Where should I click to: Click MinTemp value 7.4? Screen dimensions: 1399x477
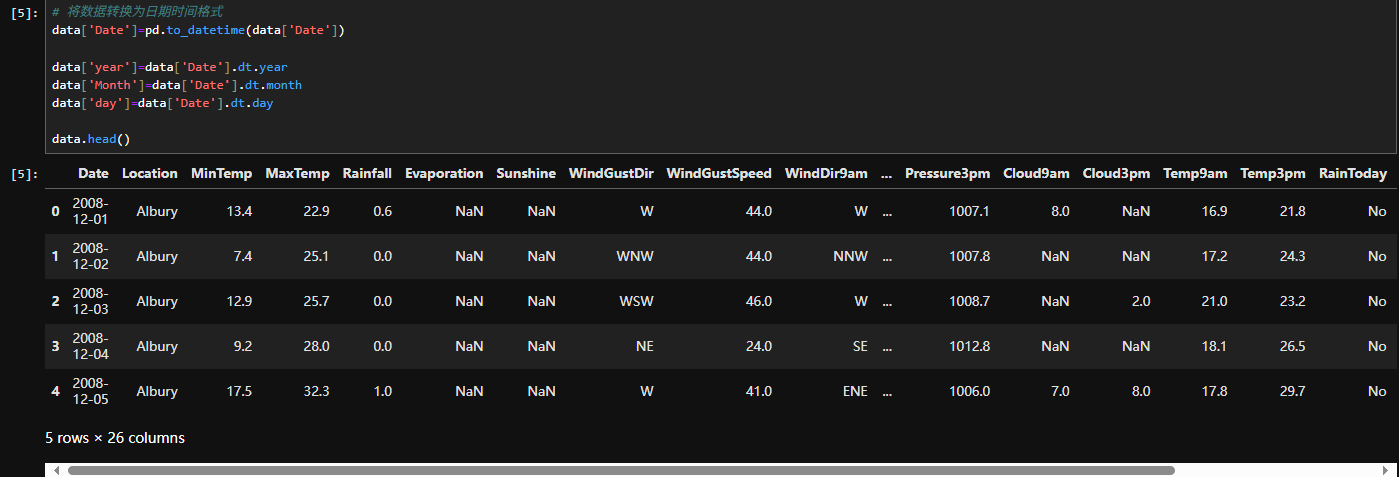[x=242, y=256]
